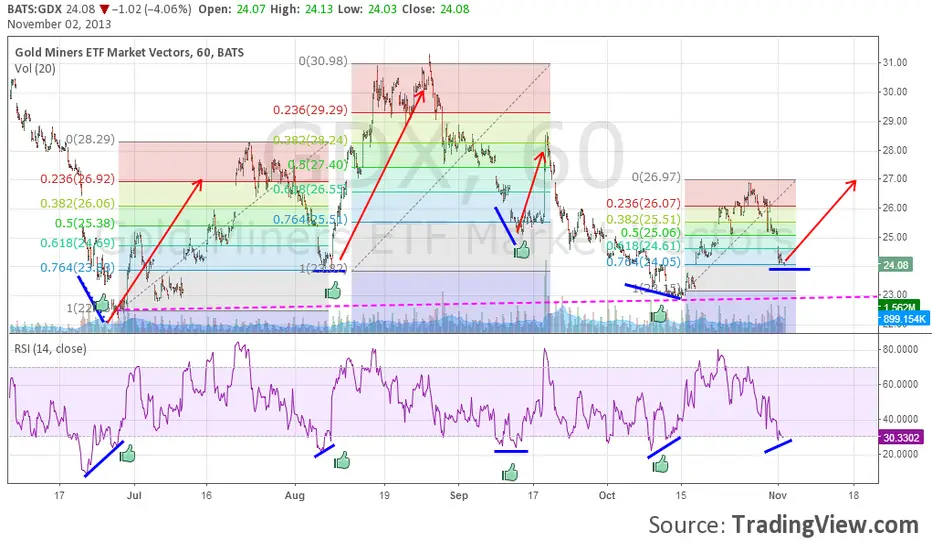Click the BATS:GDX ticker symbol in header
Viewport: 932px width, 550px height.
pos(34,10)
